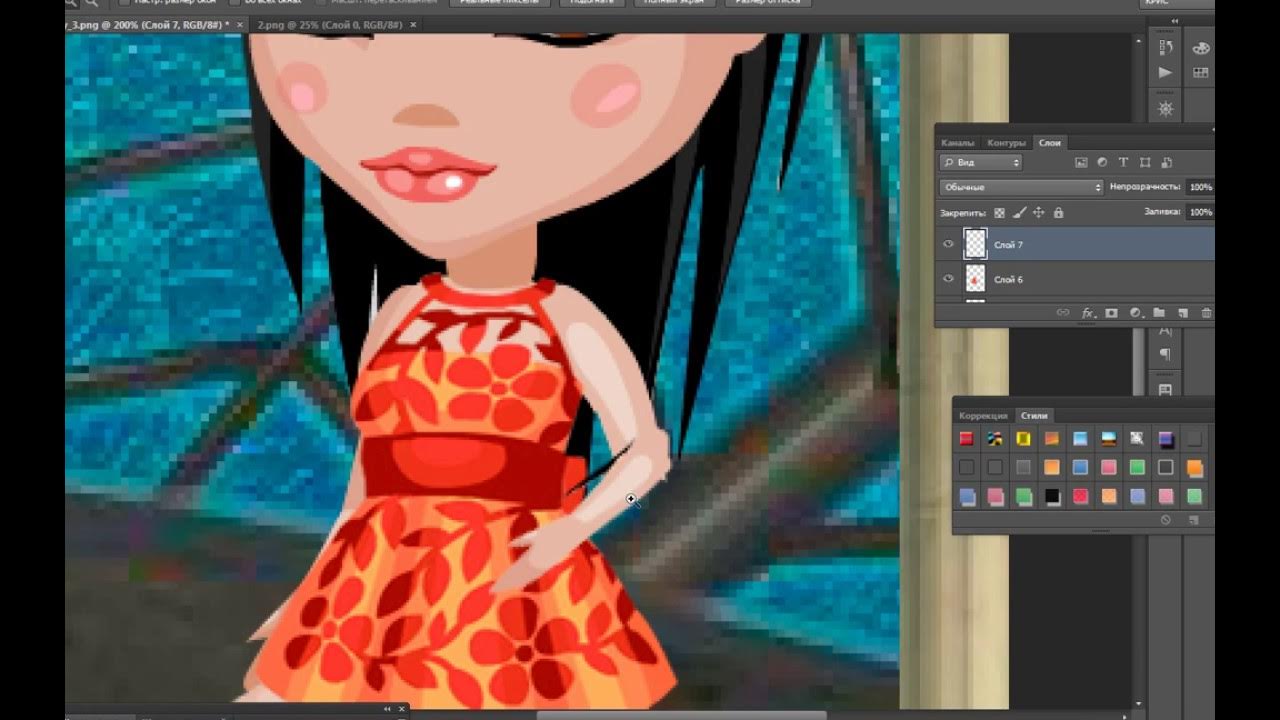
Task: Click the link layers icon
Action: pyautogui.click(x=1063, y=313)
